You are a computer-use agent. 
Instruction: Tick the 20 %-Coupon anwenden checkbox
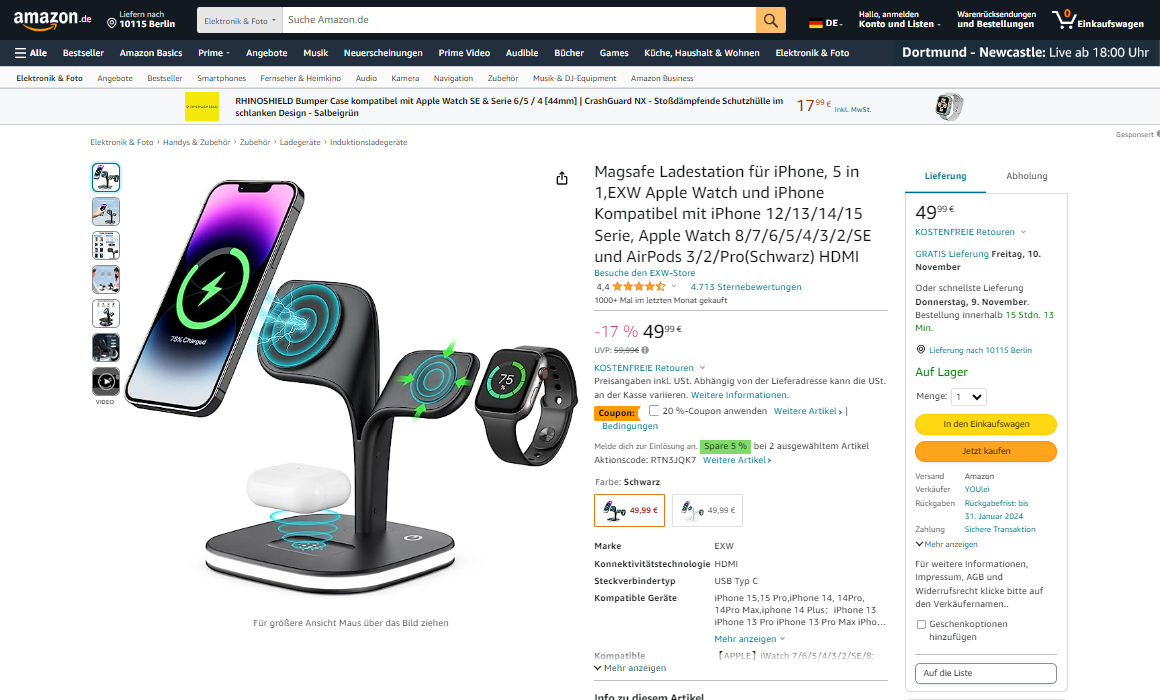(x=654, y=411)
